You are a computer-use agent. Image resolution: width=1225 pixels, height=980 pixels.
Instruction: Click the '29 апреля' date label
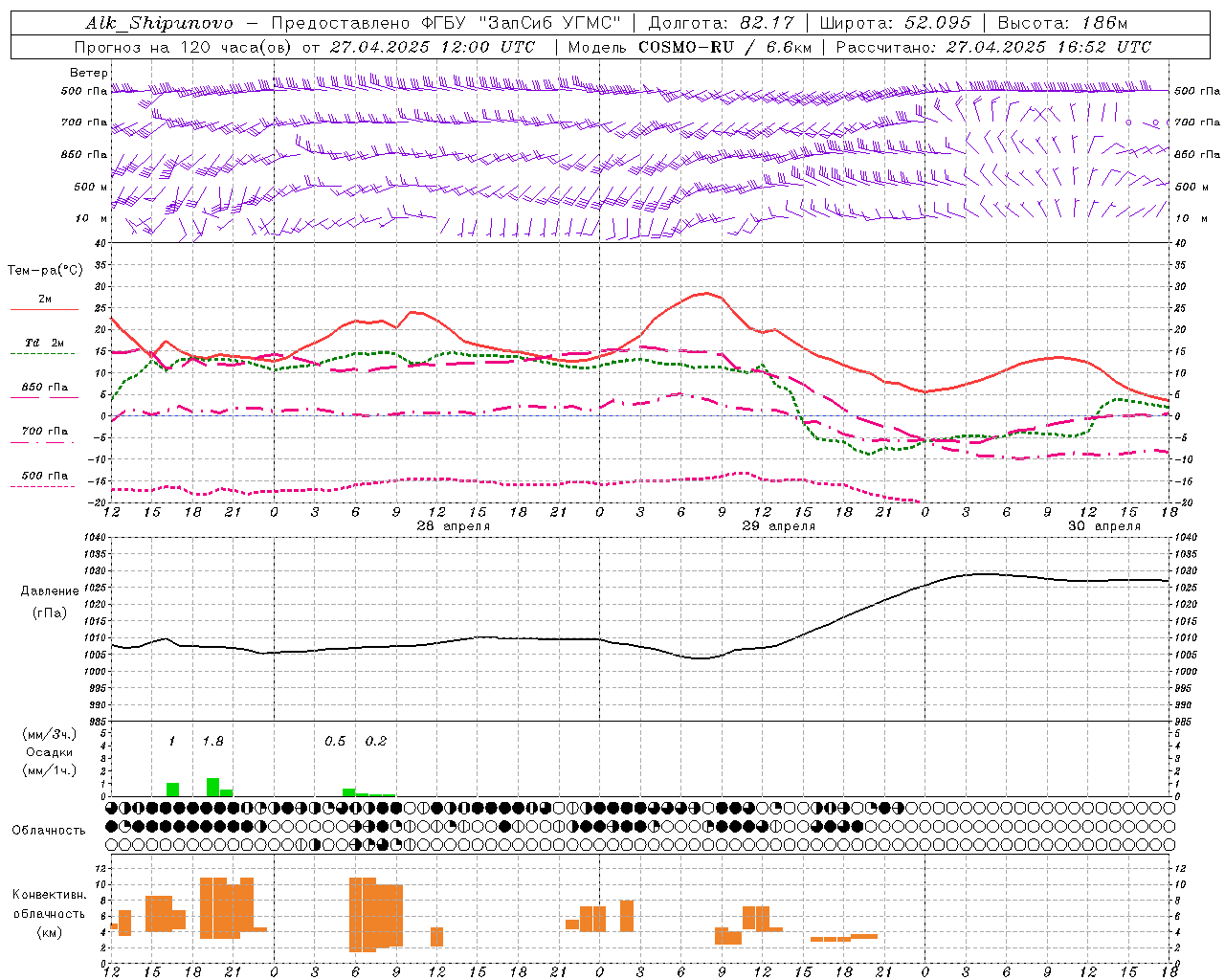(x=779, y=526)
